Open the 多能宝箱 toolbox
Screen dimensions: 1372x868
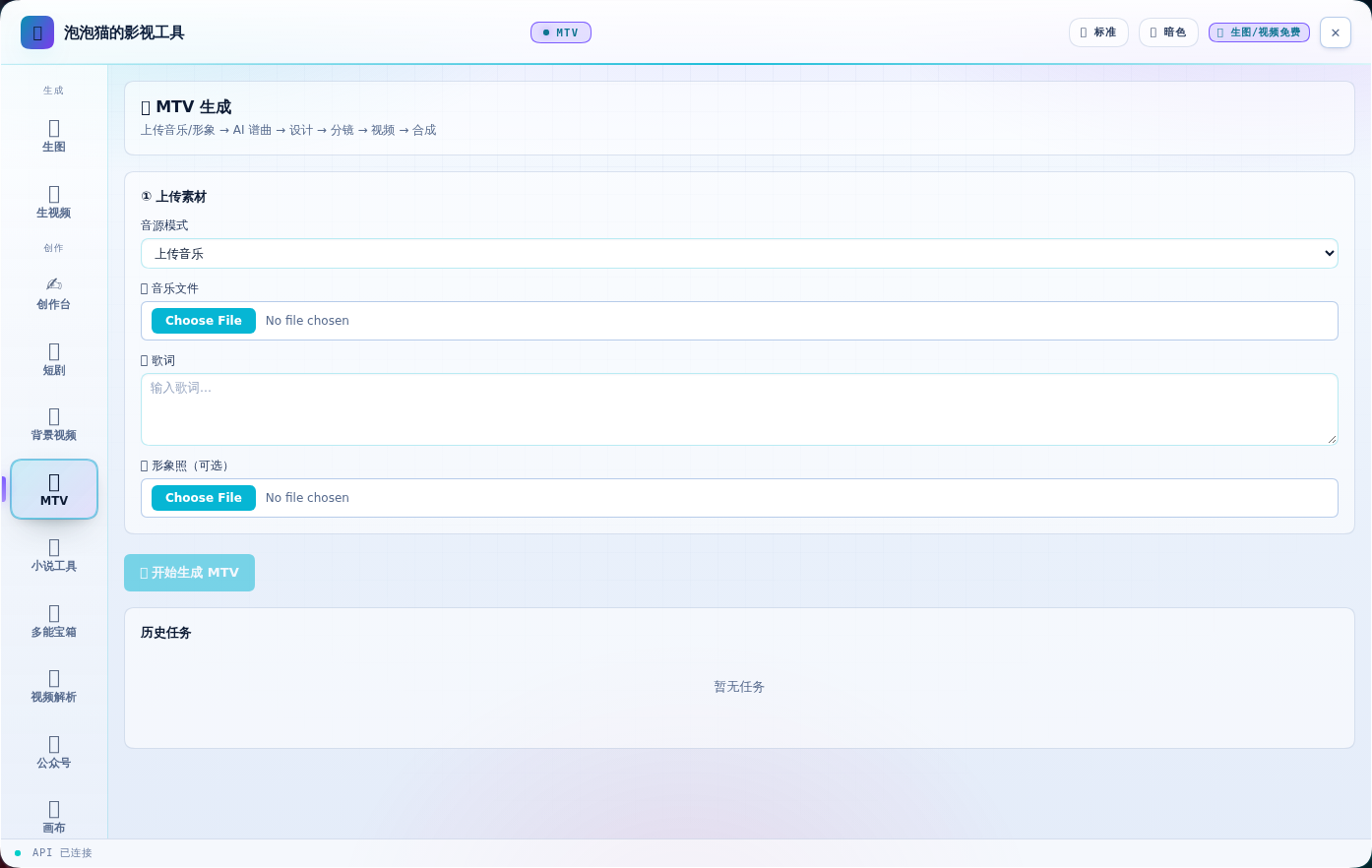pos(54,621)
